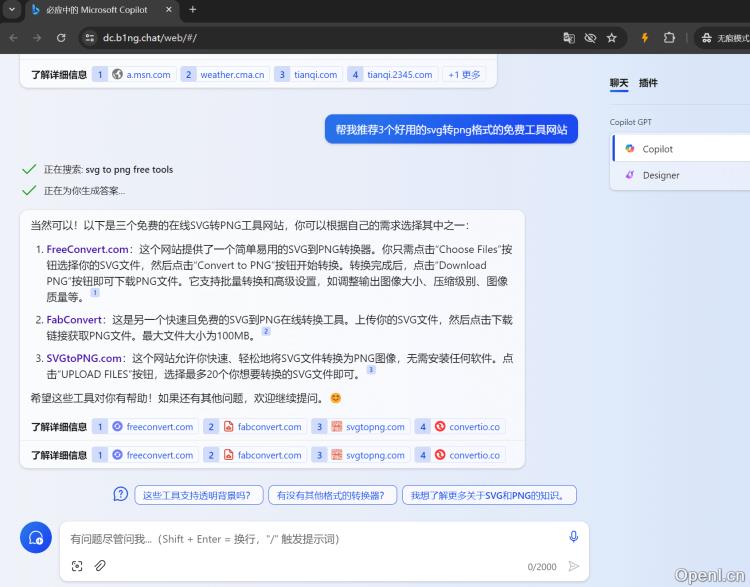
Task: Open a.msn.com source link
Action: click(x=134, y=75)
